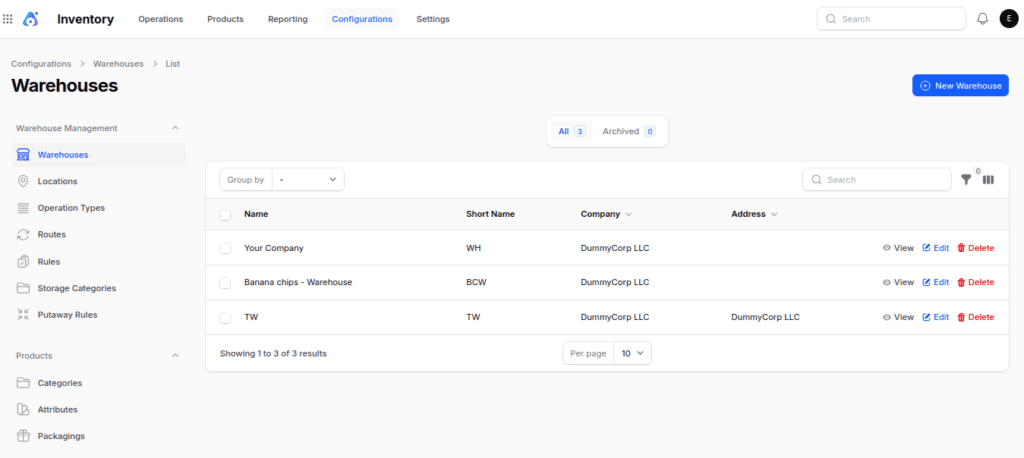This screenshot has height=458, width=1024.
Task: Focus the table Search field
Action: [877, 180]
